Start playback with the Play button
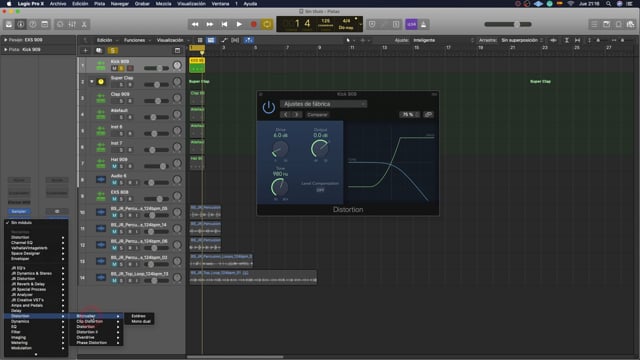The width and height of the screenshot is (640, 360). point(239,24)
